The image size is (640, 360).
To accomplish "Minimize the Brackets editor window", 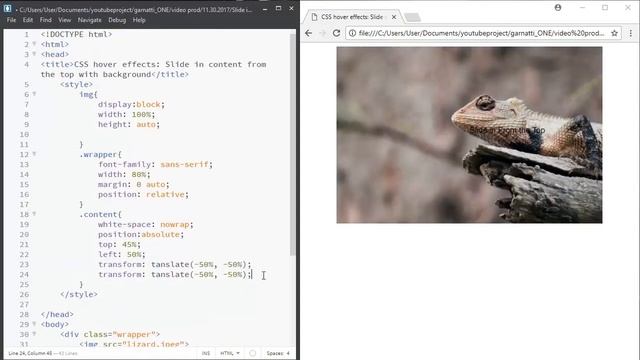I will [x=265, y=8].
